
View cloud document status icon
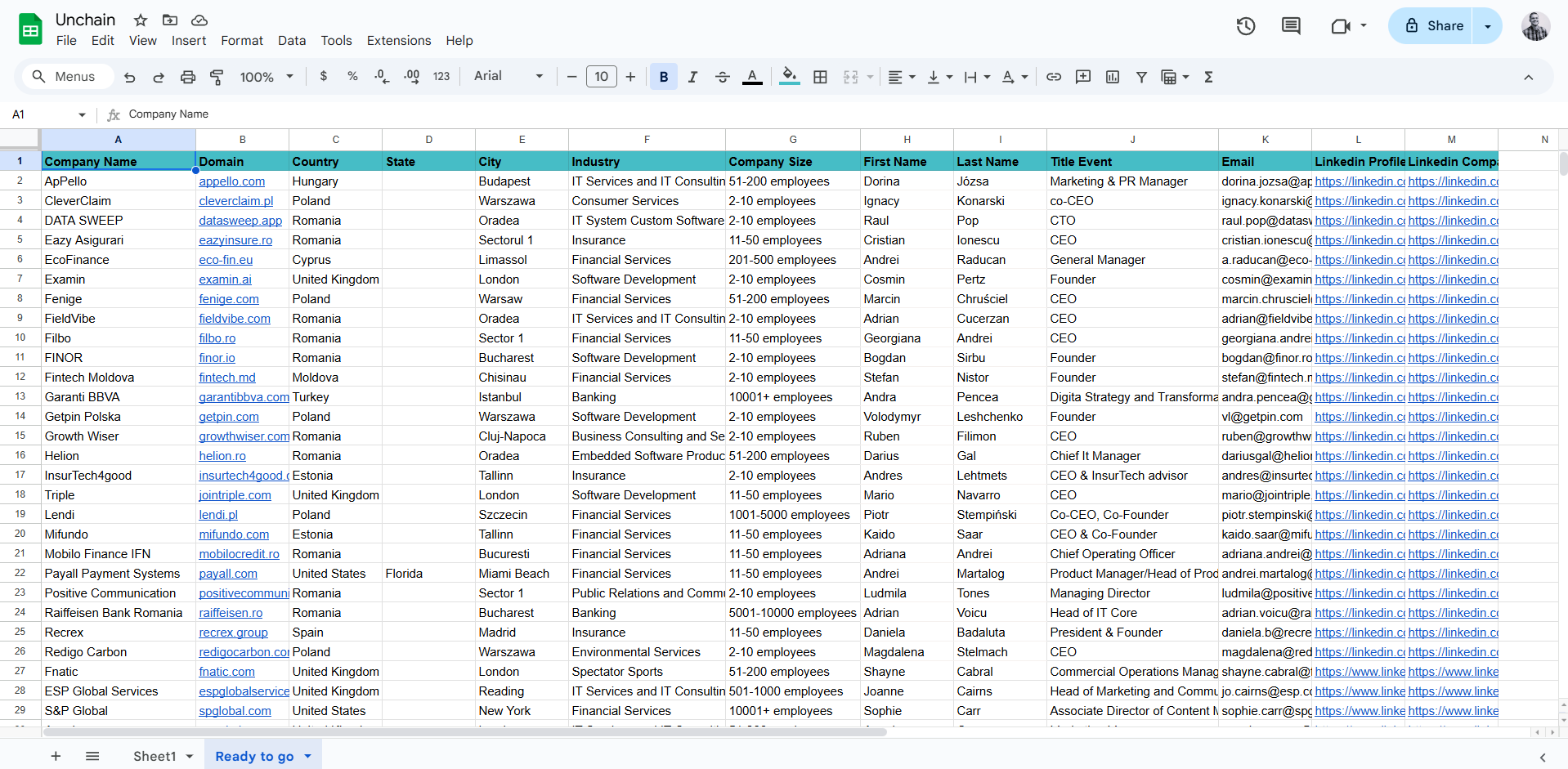[199, 20]
